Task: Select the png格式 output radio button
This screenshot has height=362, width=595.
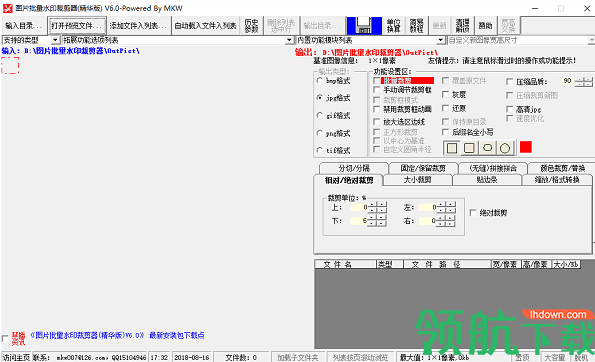Action: tap(320, 133)
